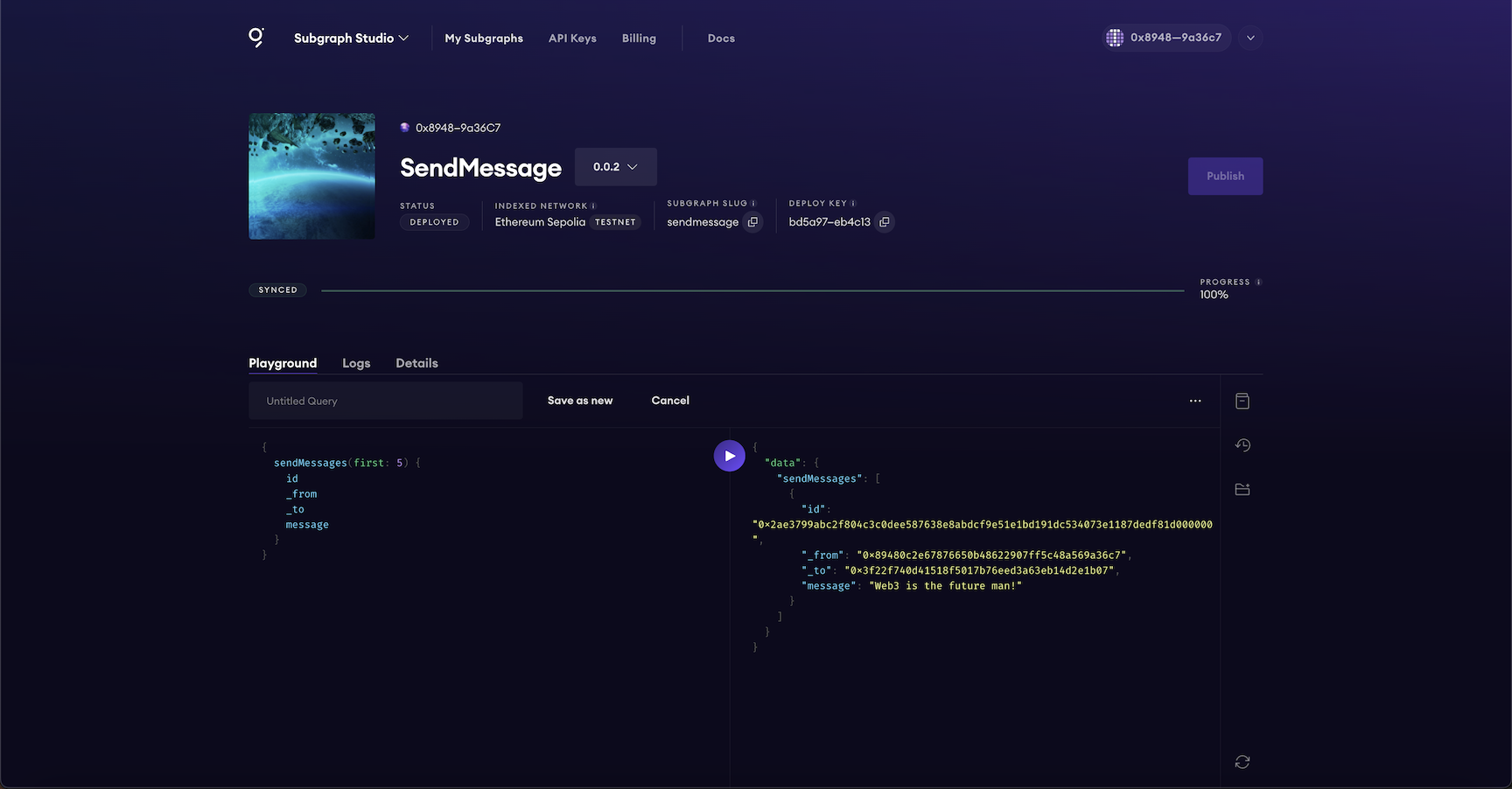Click the 100% progress value
The width and height of the screenshot is (1512, 789).
click(1214, 295)
